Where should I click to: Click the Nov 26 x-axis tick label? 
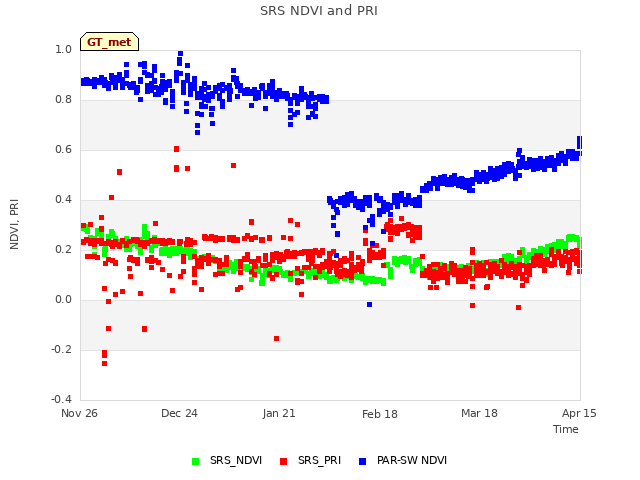(x=79, y=413)
